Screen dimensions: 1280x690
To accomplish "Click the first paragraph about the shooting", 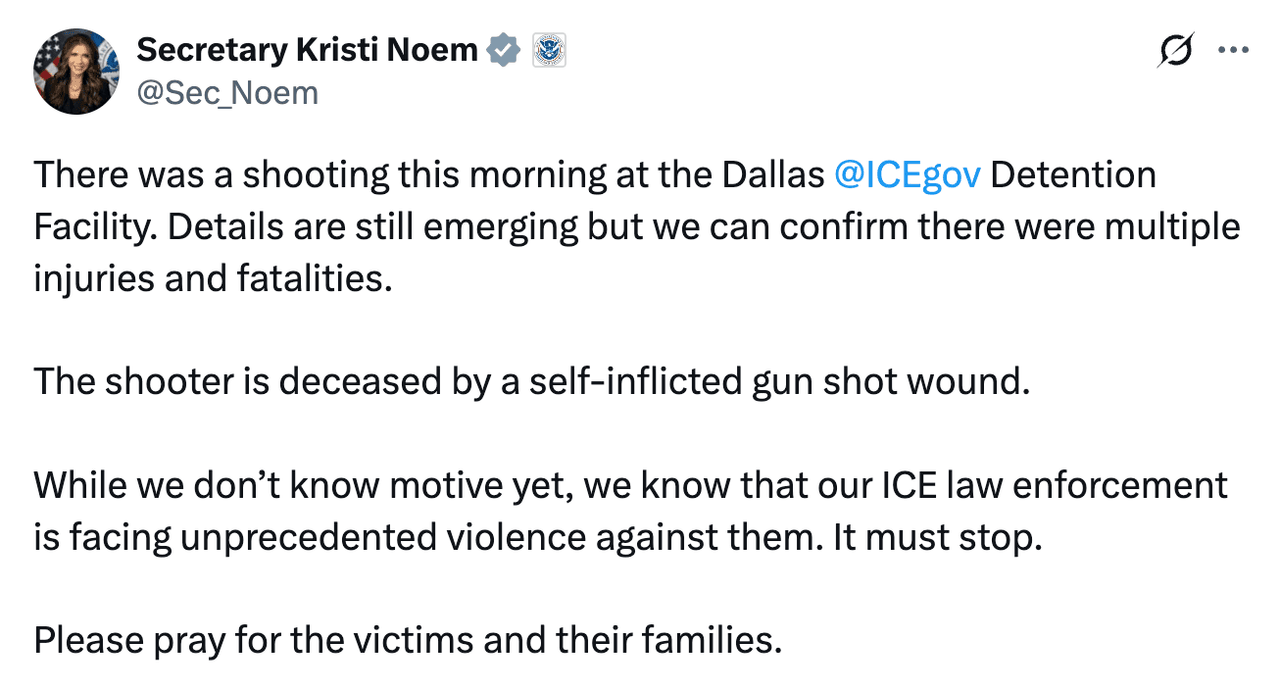I will pos(600,226).
